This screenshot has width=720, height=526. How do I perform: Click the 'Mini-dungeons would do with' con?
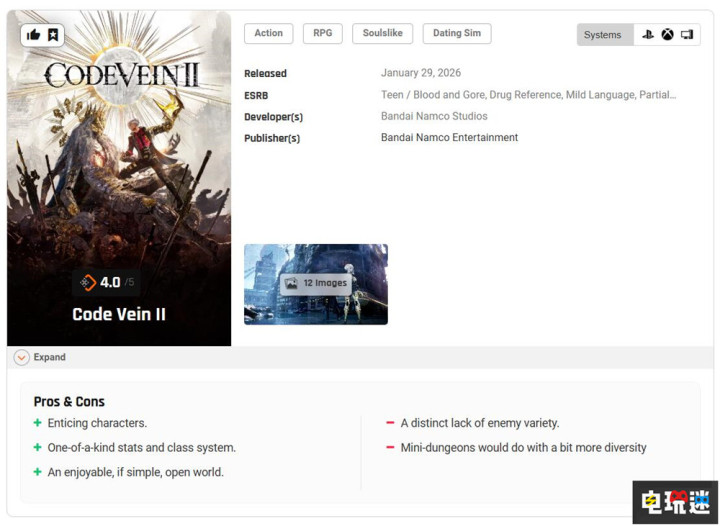coord(523,448)
